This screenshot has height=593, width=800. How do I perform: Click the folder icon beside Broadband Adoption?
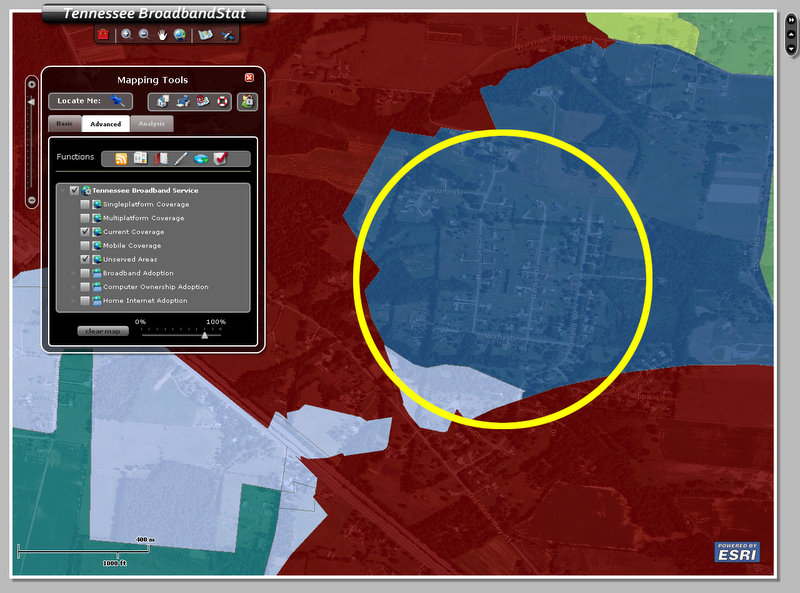tap(97, 273)
